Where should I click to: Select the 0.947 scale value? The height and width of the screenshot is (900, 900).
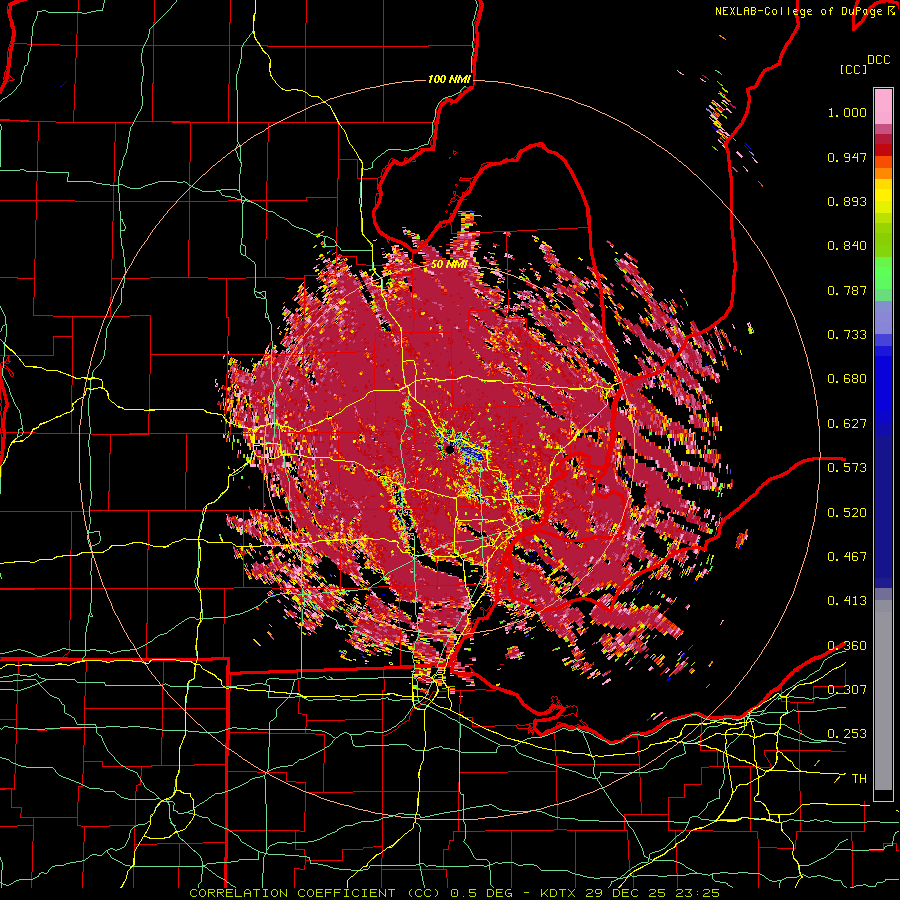coord(847,157)
